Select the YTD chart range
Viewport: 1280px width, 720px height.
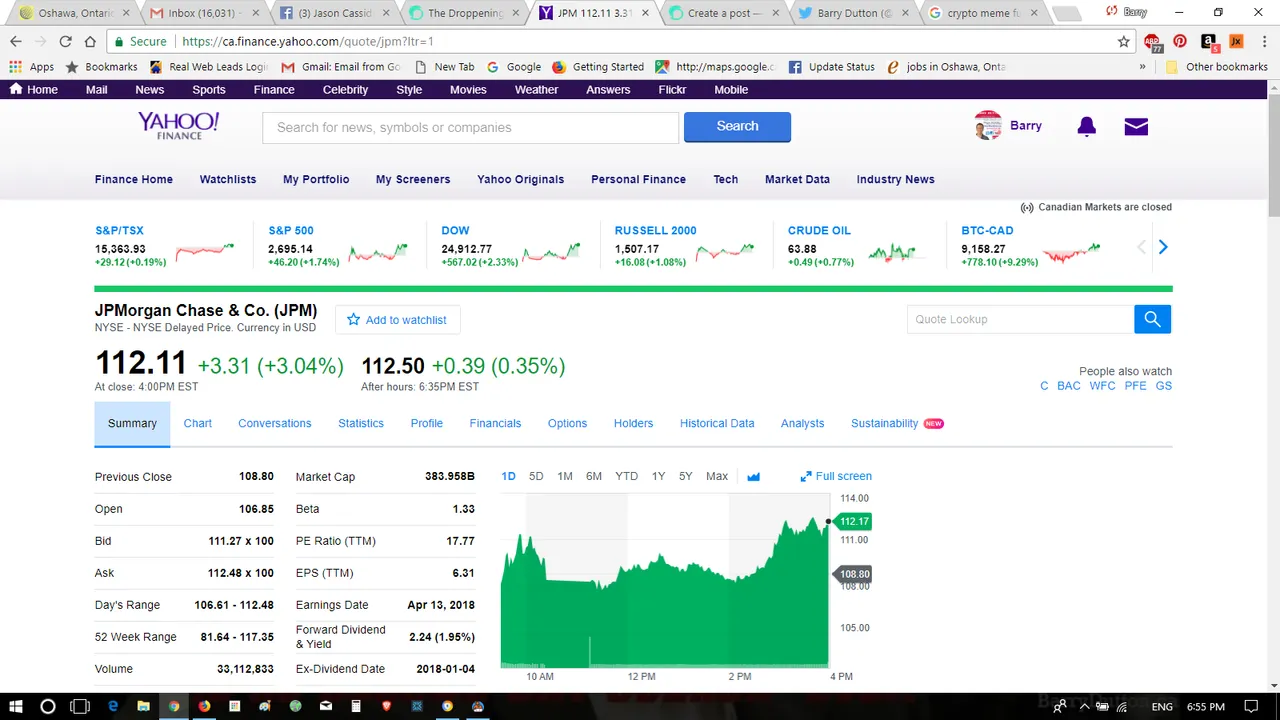[626, 476]
